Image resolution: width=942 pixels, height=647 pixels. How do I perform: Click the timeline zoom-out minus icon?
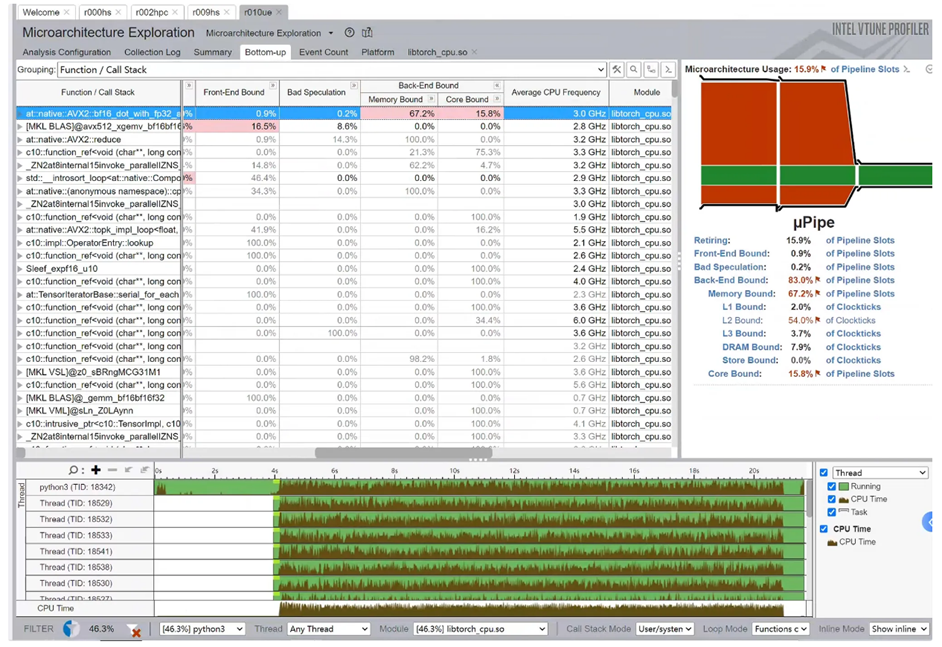pos(112,470)
